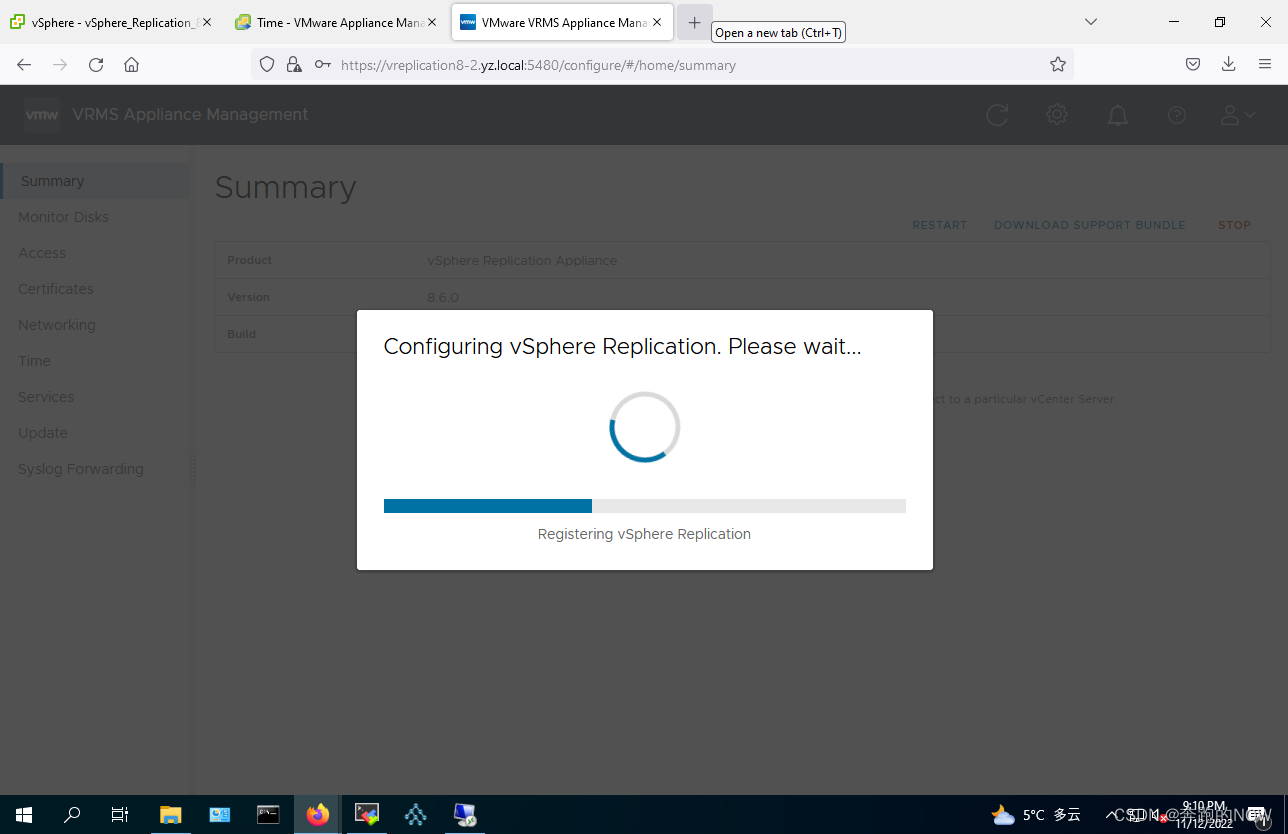Open the Windows Start menu
The height and width of the screenshot is (834, 1288).
coord(24,814)
